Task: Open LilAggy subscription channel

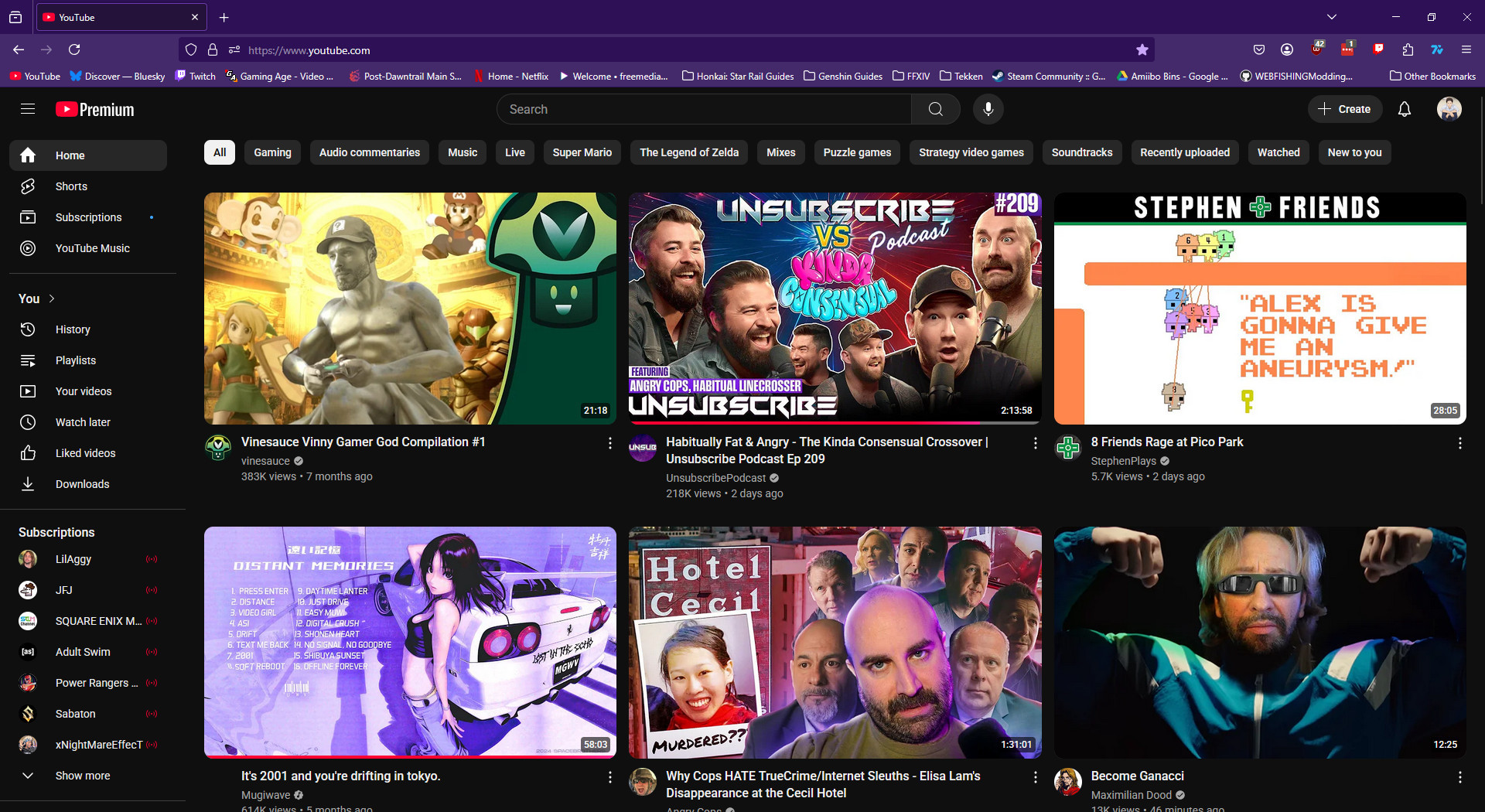Action: 88,559
